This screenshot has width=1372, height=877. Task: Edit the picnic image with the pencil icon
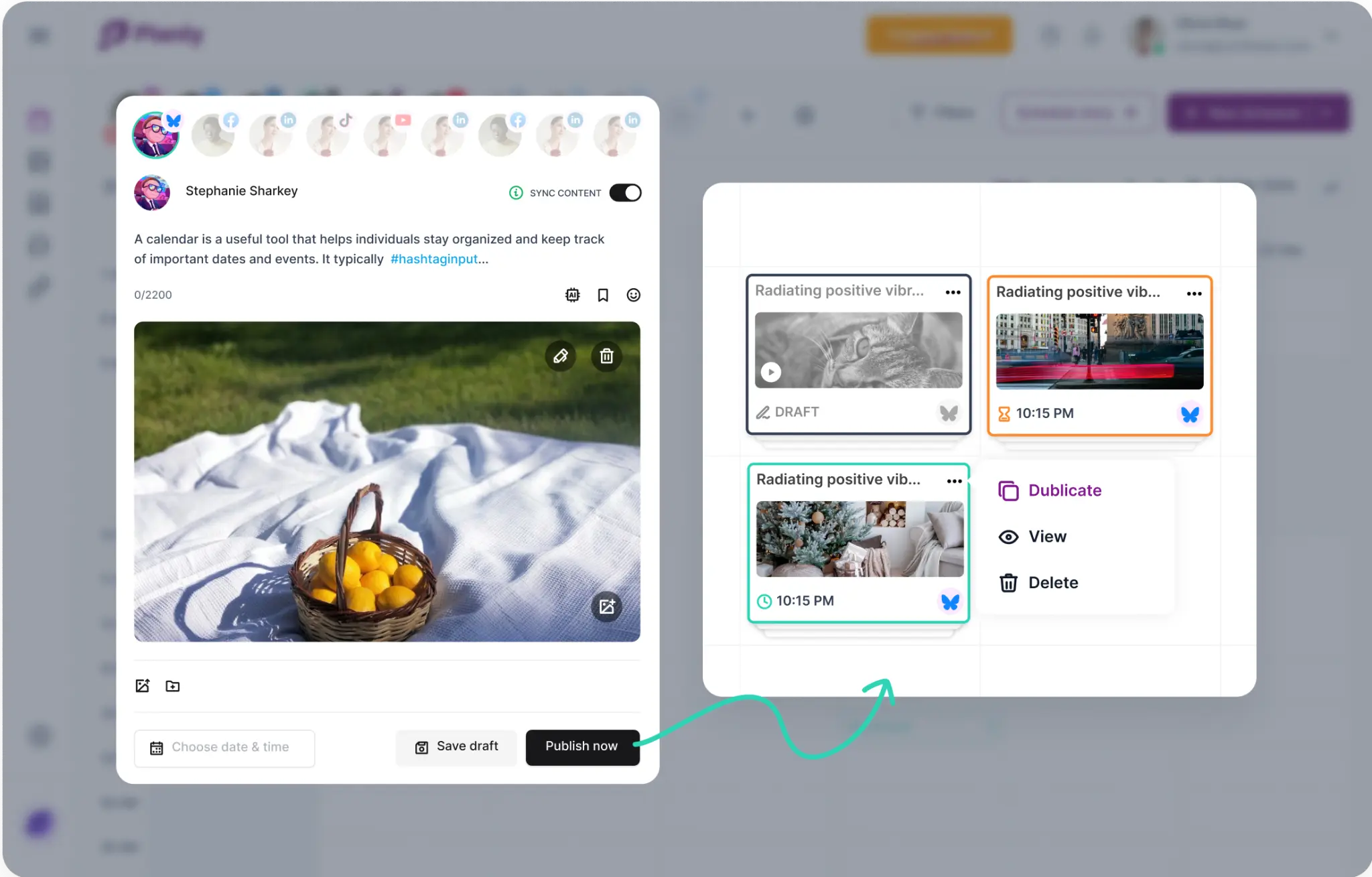(x=561, y=356)
